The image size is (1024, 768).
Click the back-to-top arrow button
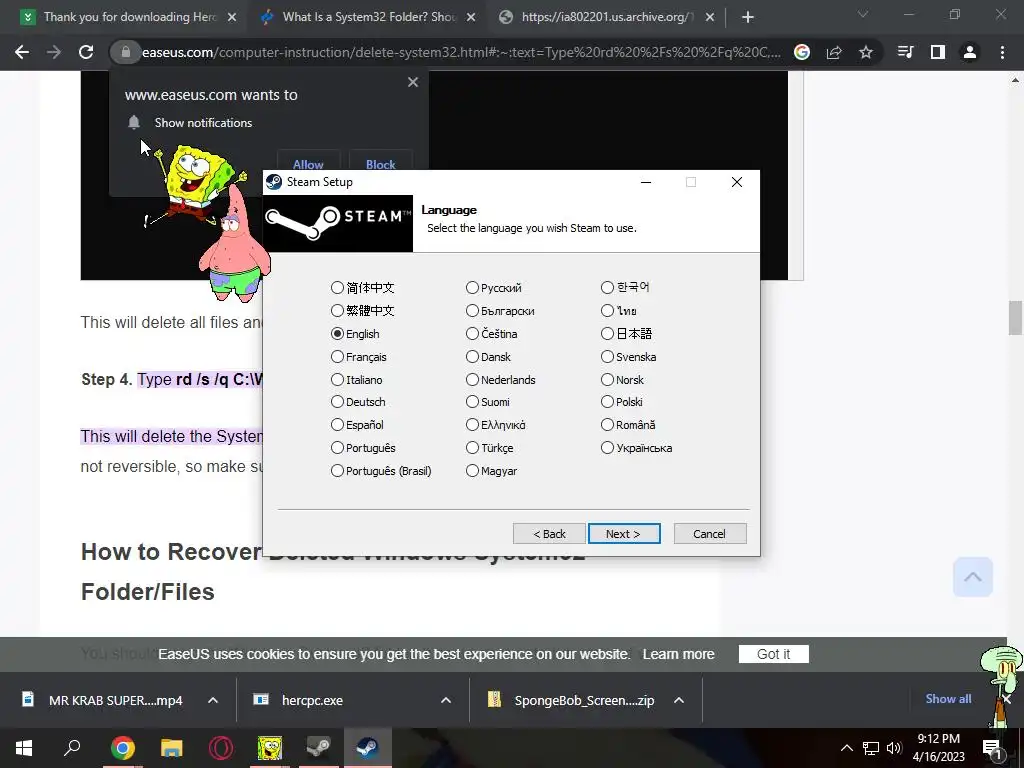click(x=973, y=577)
